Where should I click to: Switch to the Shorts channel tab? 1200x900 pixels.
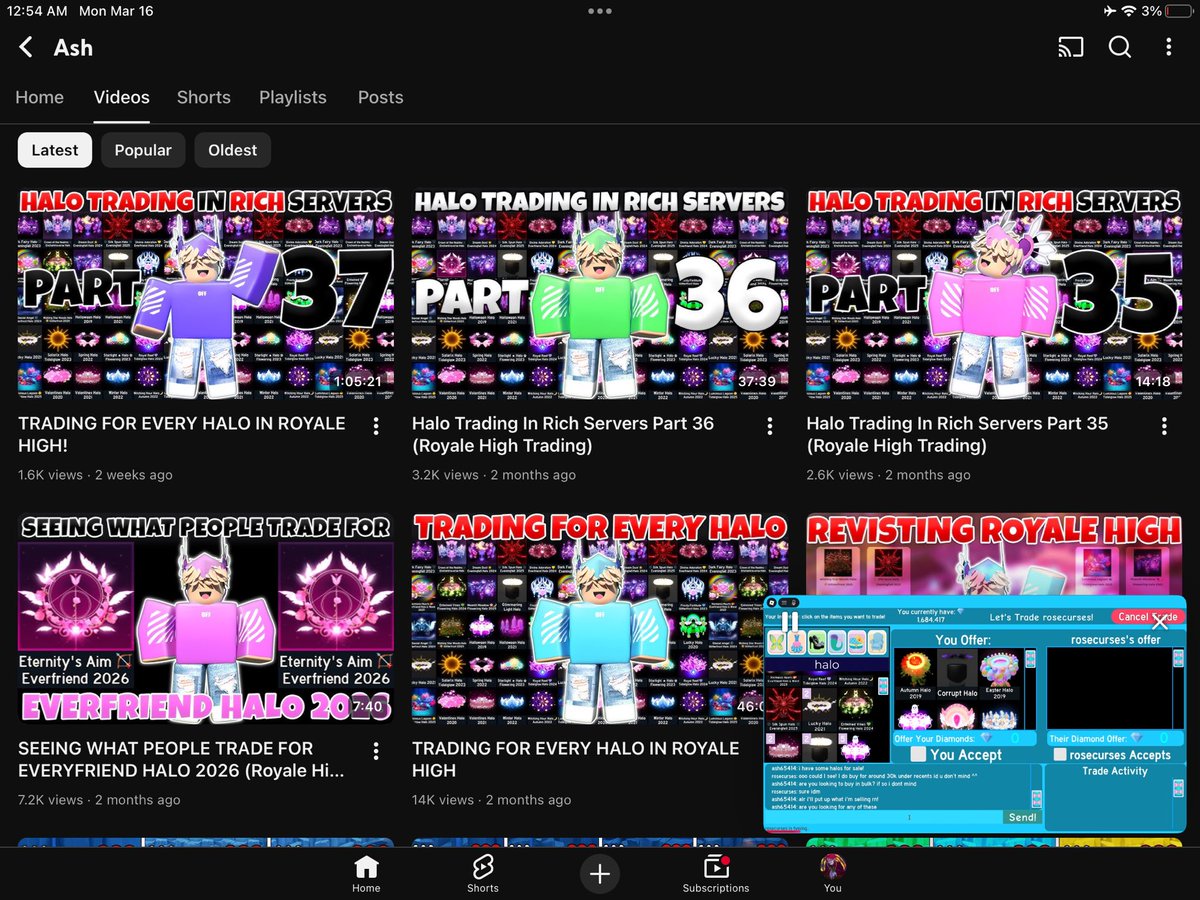(x=204, y=97)
